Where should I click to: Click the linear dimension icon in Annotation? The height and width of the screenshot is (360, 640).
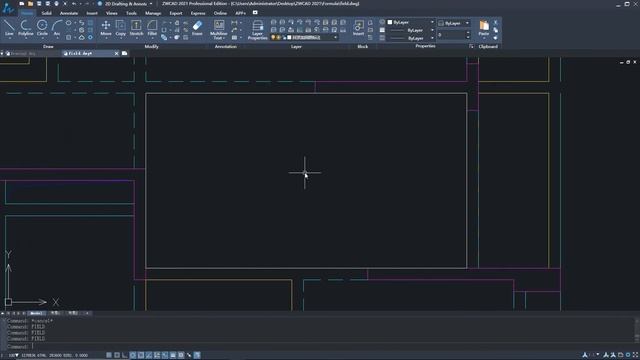234,23
